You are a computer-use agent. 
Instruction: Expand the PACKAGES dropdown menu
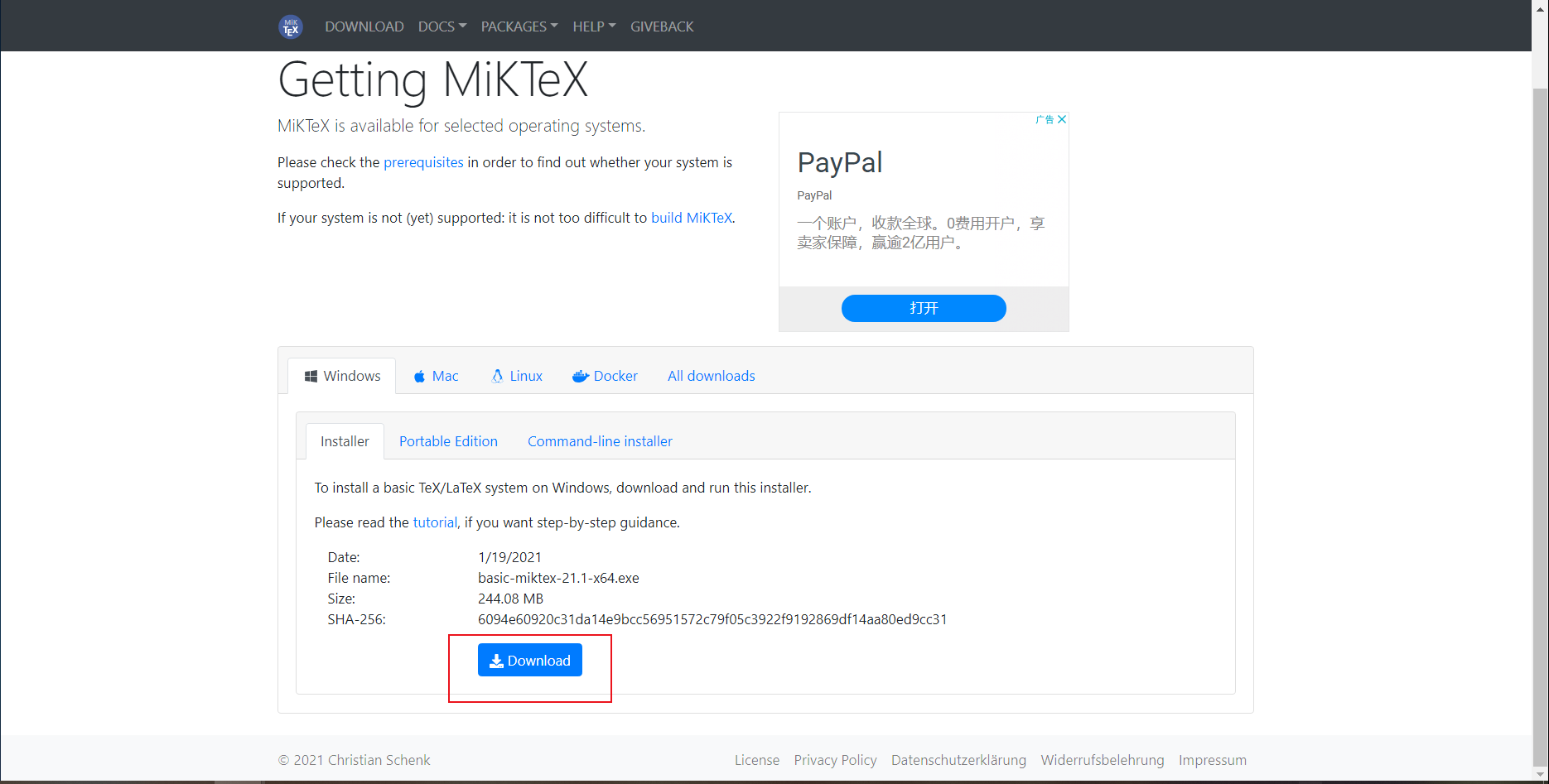(x=519, y=26)
